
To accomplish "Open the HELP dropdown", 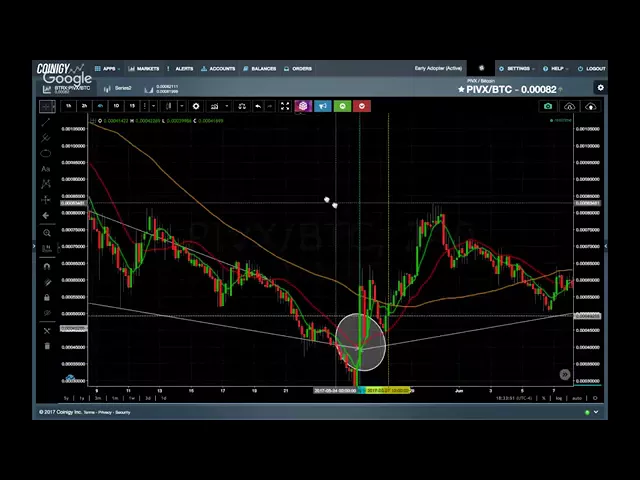I will 556,69.
